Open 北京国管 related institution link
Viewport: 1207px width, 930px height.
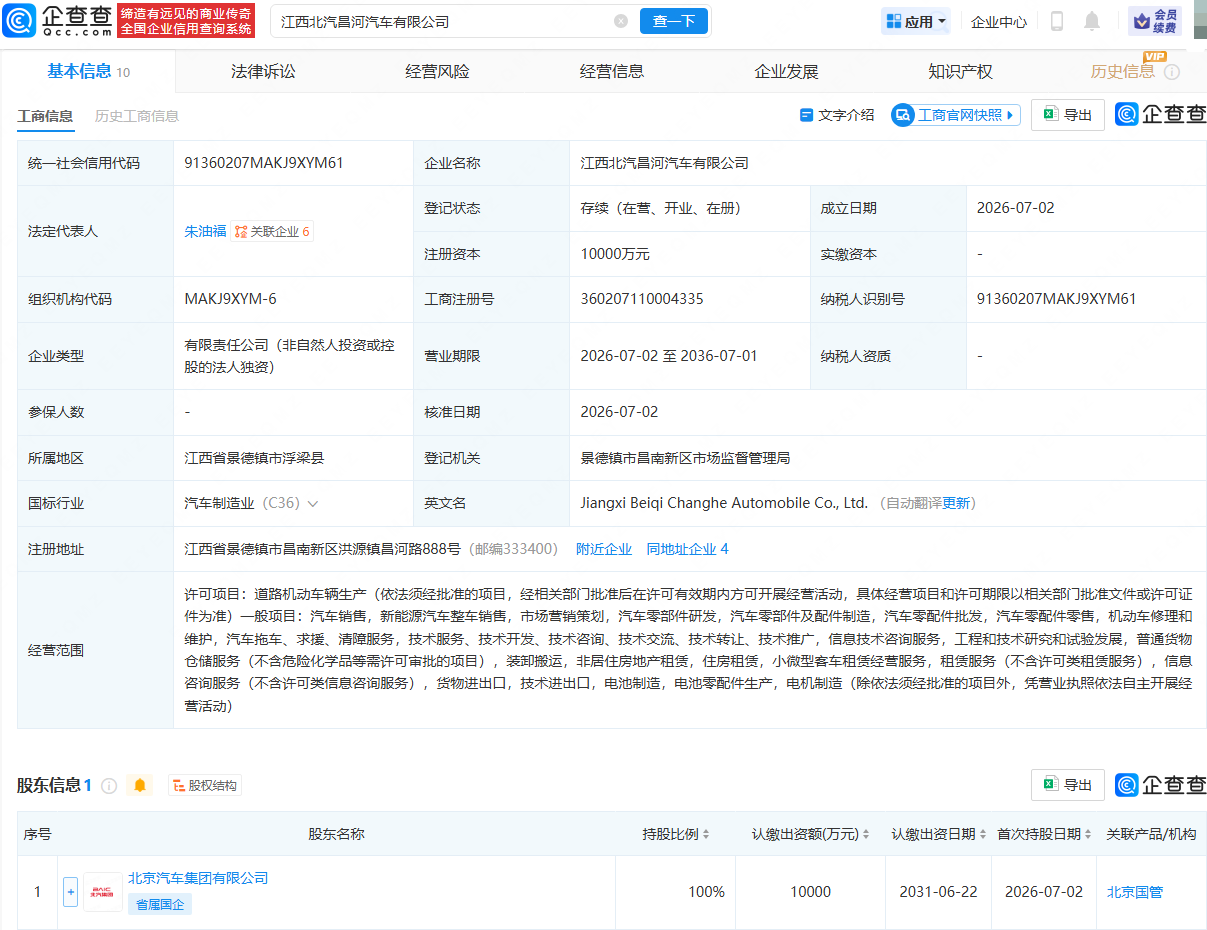tap(1135, 892)
